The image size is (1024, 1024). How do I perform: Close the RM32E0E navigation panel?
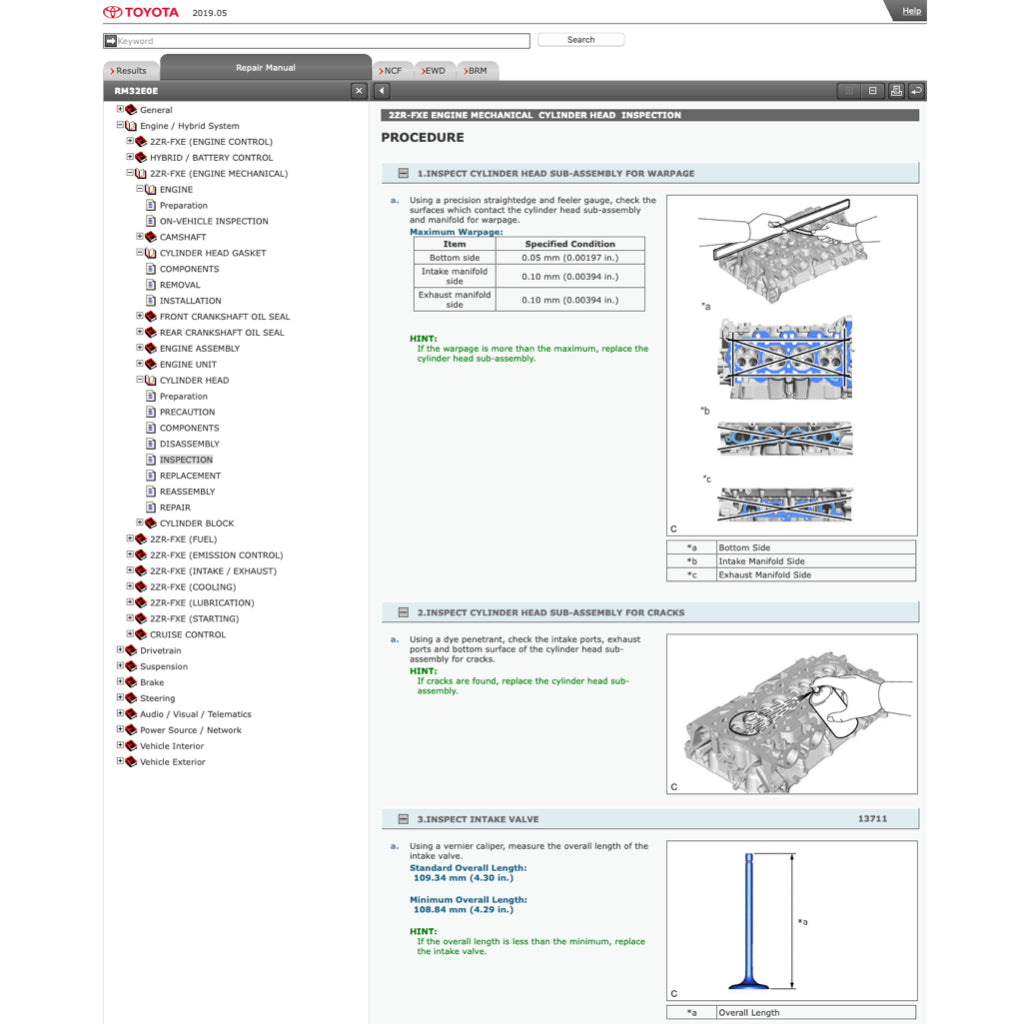coord(359,91)
